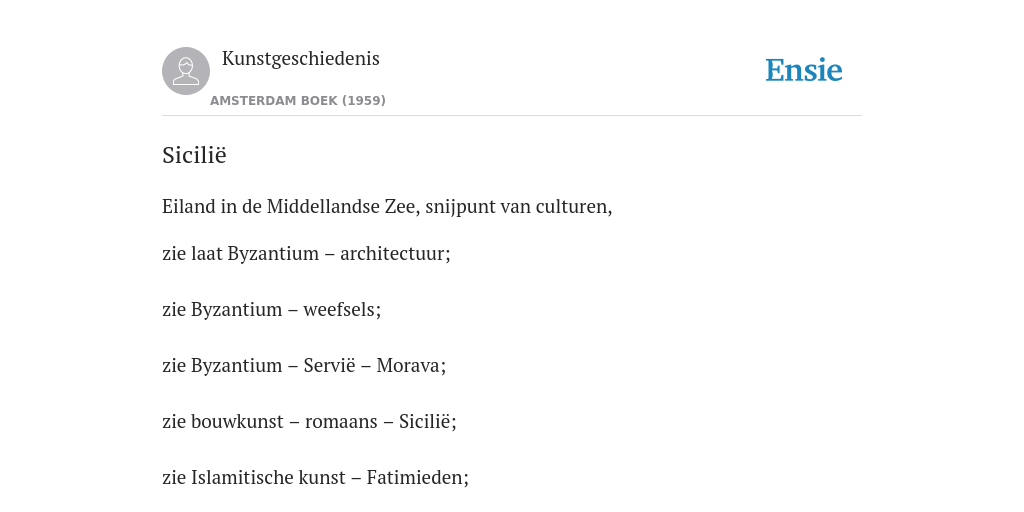The width and height of the screenshot is (1024, 512).
Task: Click the 'zie bouwkunst – romaans – Sicilië' reference
Action: [310, 422]
